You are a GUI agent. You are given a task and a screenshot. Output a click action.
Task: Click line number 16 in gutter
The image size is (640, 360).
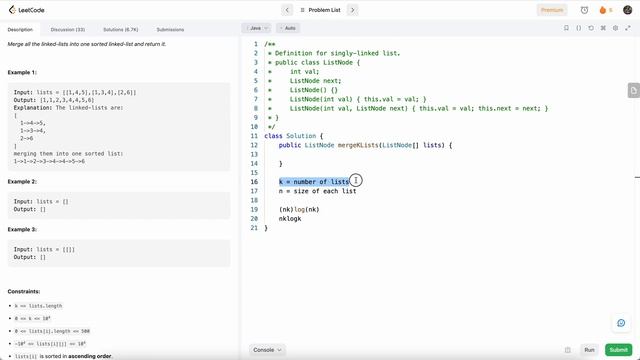(254, 182)
